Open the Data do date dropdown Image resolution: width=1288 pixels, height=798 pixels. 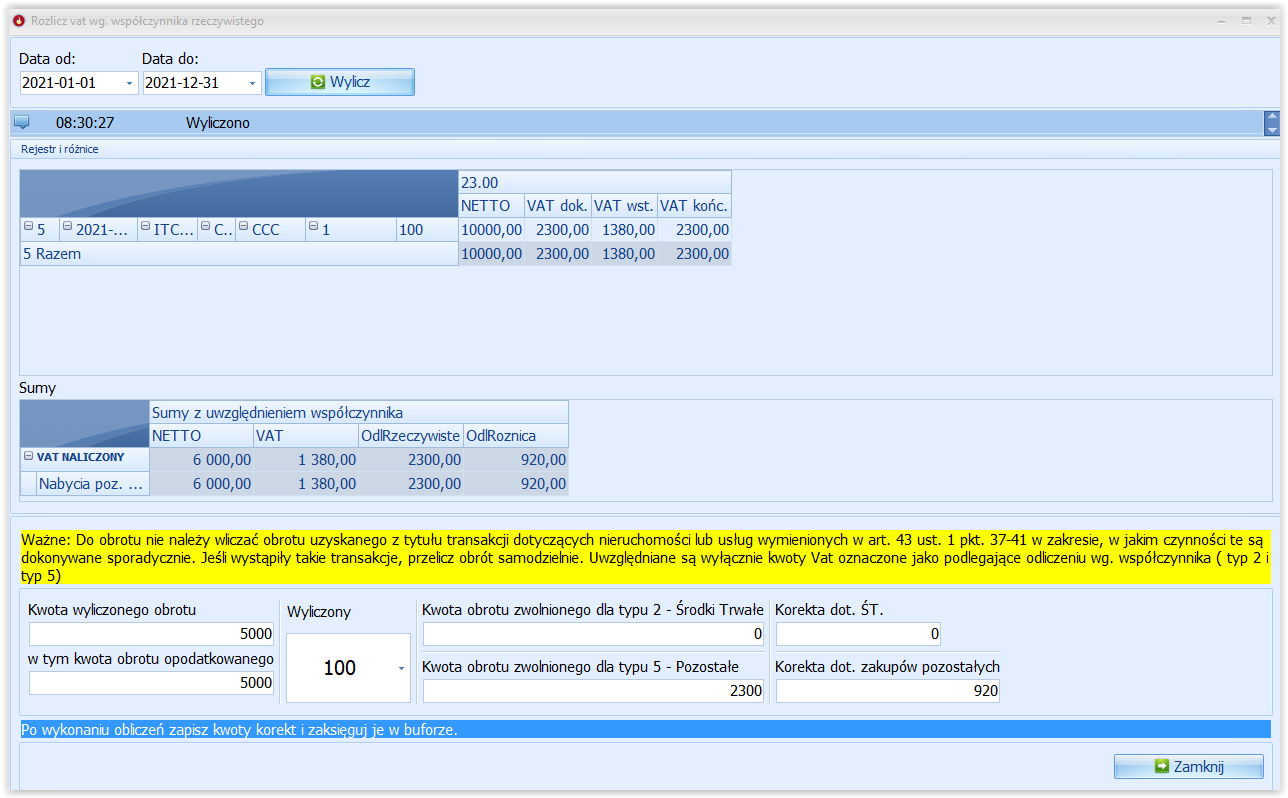(252, 83)
